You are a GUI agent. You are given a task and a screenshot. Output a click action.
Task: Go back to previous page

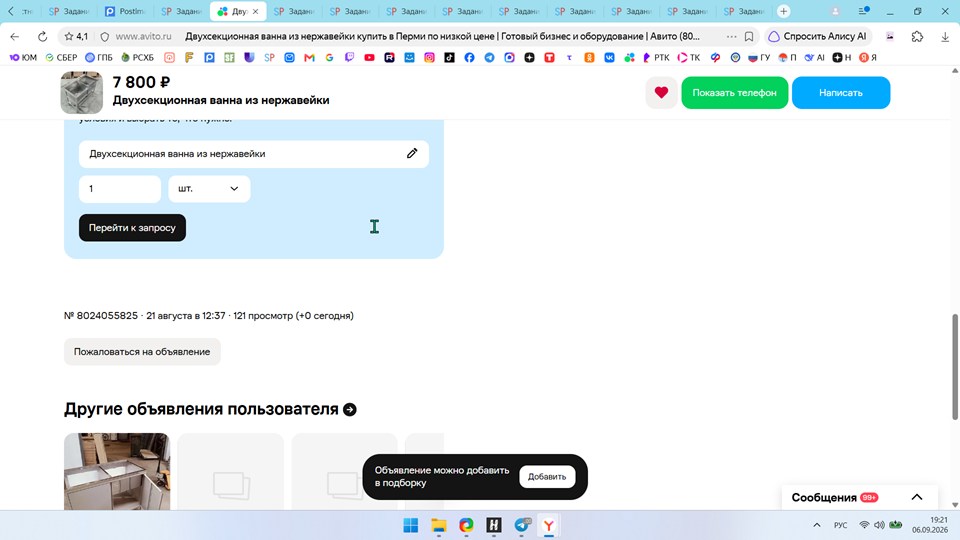(15, 37)
